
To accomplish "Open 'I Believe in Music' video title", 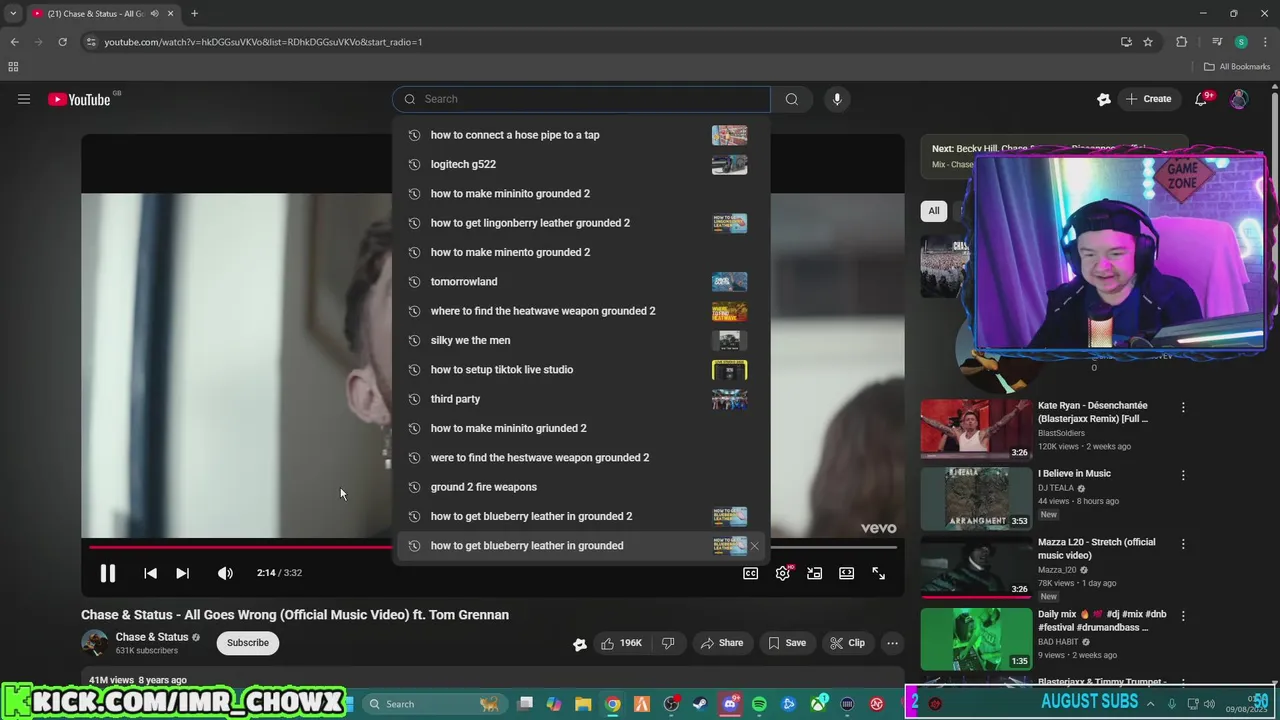I will [1074, 474].
